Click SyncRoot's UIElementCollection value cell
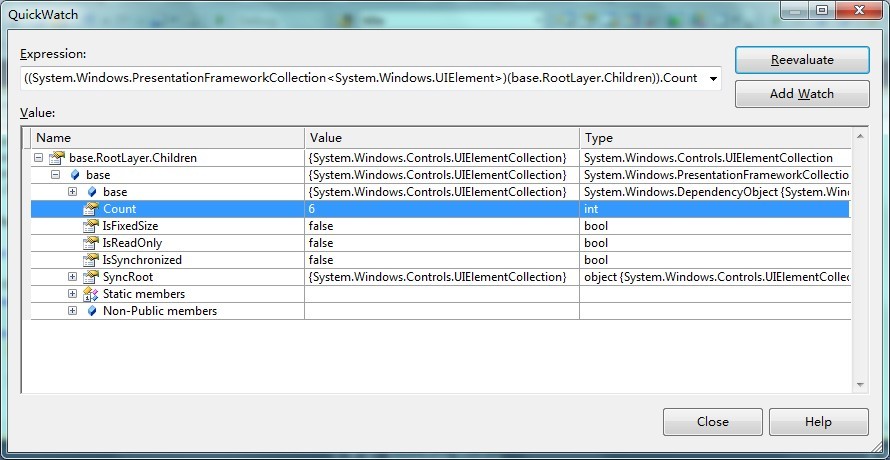 (x=442, y=277)
